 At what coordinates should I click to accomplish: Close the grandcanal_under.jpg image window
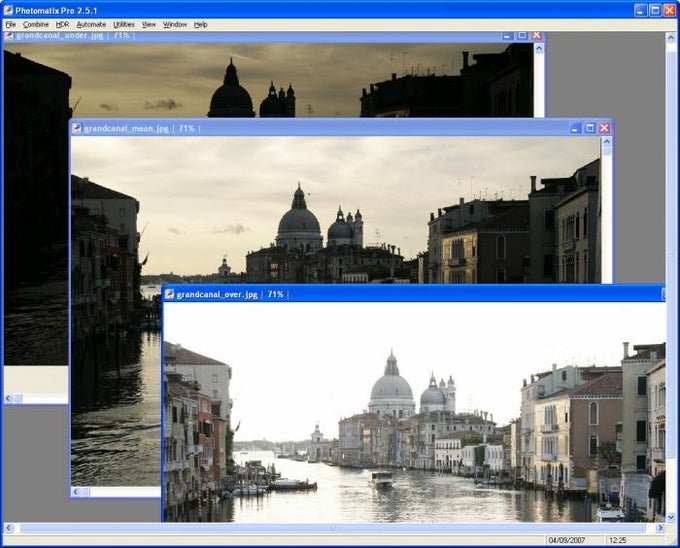tap(537, 35)
